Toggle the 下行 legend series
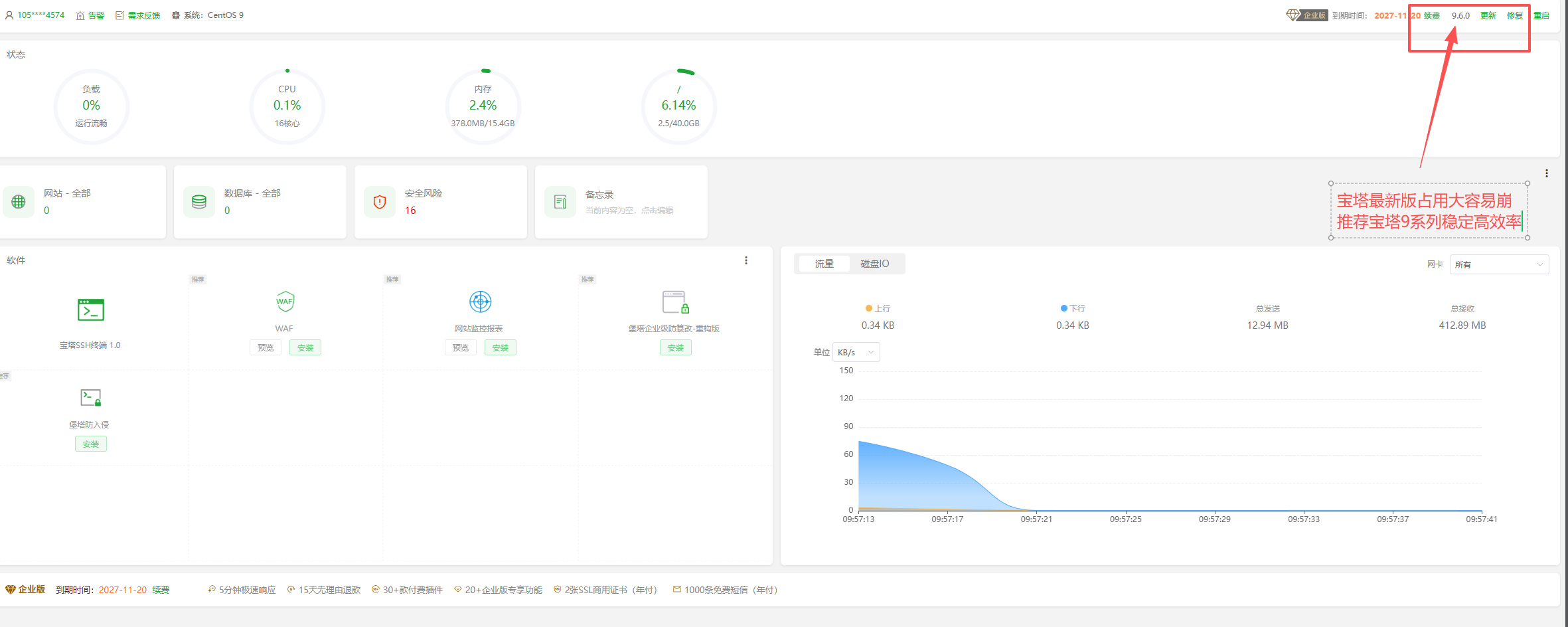This screenshot has height=627, width=1568. coord(1073,309)
